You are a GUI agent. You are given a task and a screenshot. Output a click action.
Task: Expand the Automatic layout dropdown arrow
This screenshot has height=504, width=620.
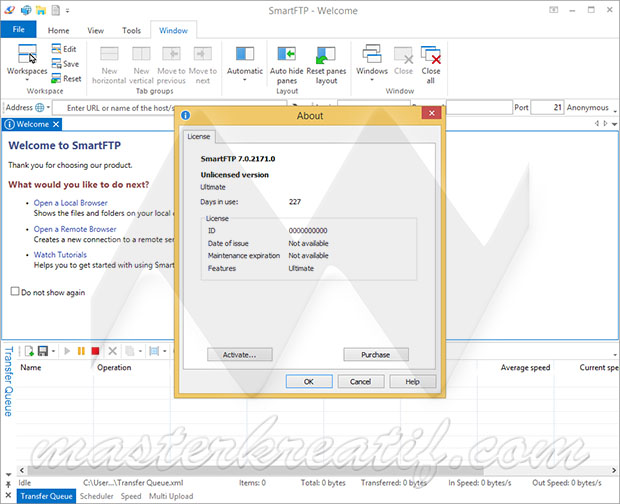point(245,80)
